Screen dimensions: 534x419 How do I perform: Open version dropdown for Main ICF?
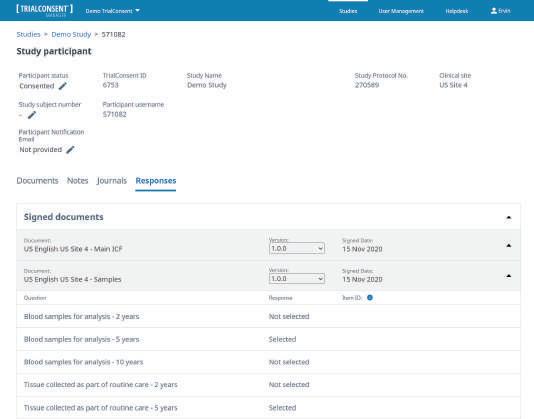(x=297, y=248)
